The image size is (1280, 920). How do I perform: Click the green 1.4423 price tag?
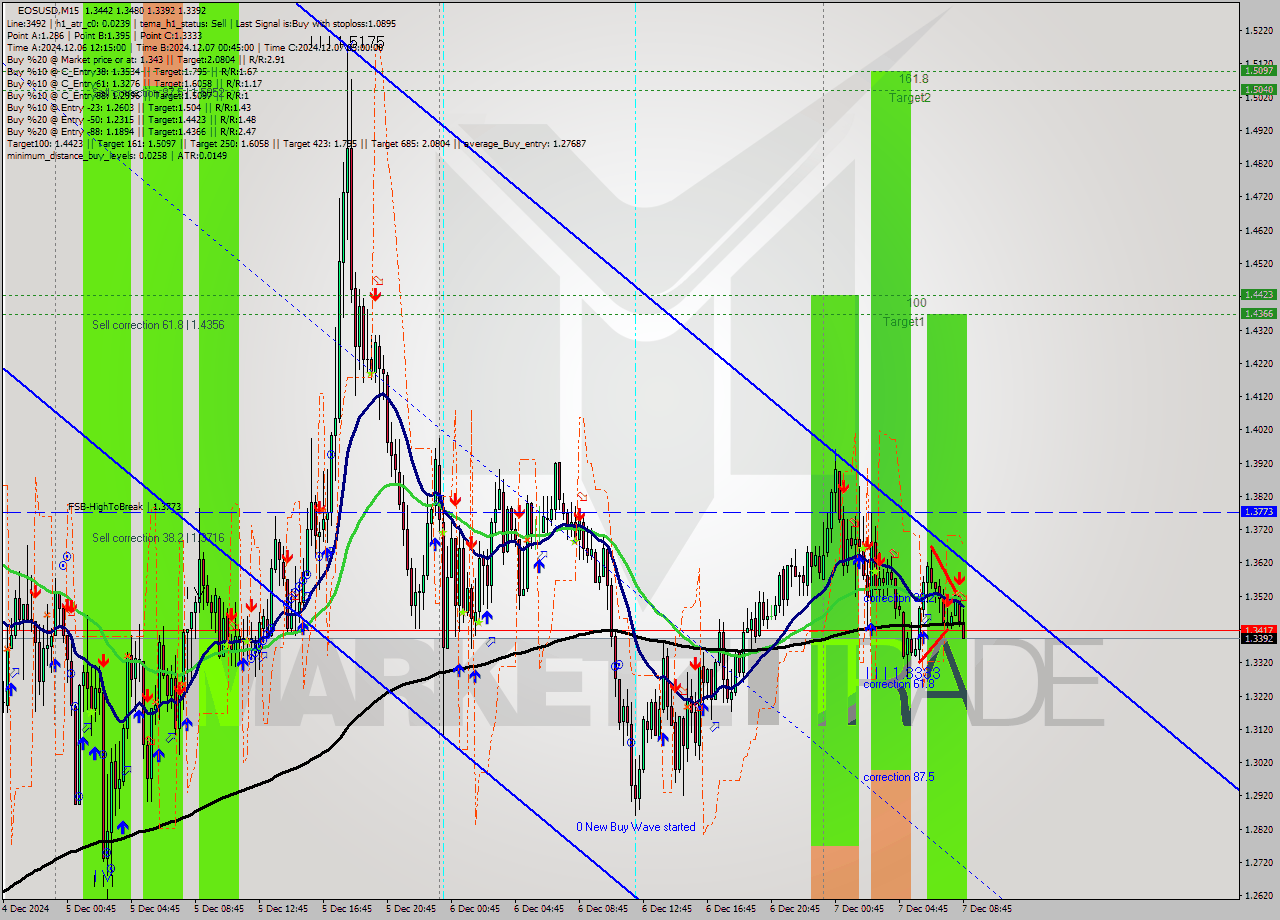click(x=1258, y=294)
